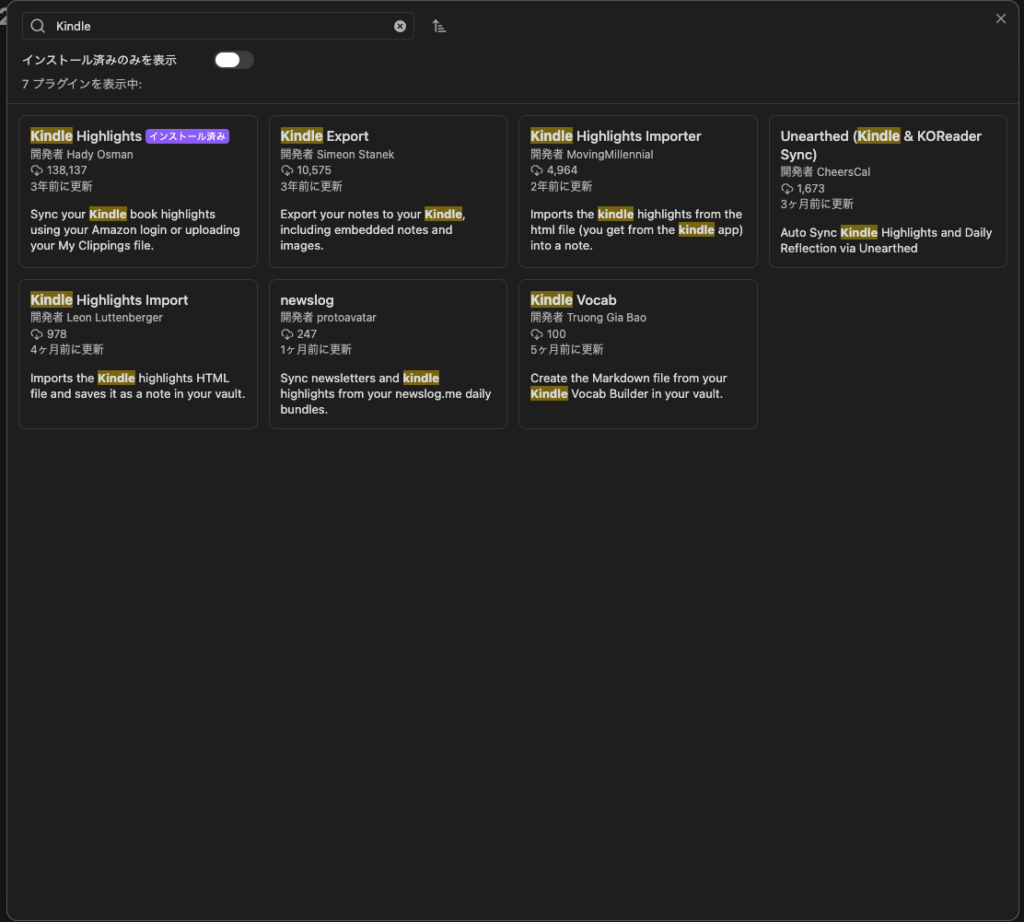Open the newslog plugin description
This screenshot has height=922, width=1024.
386,393
